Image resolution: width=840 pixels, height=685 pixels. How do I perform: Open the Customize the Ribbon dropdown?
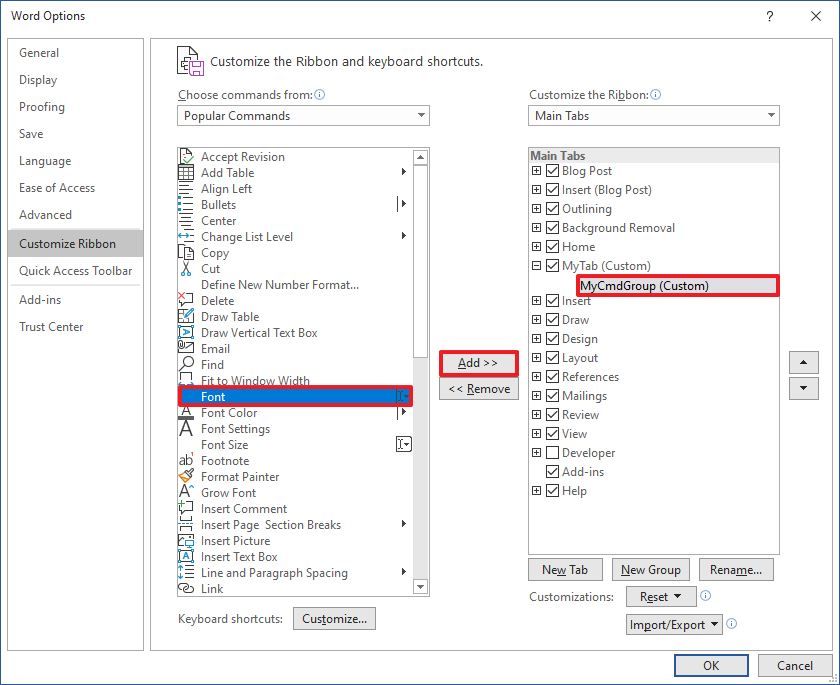click(654, 115)
